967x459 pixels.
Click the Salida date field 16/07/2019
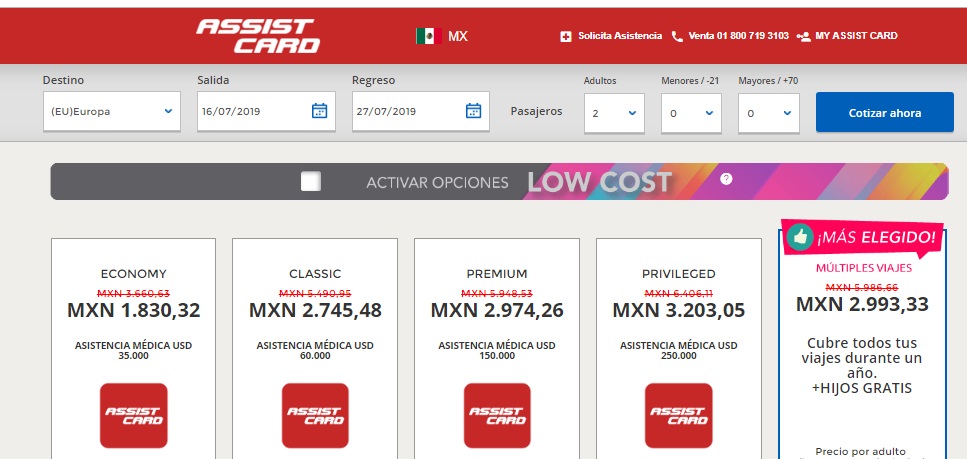click(266, 112)
